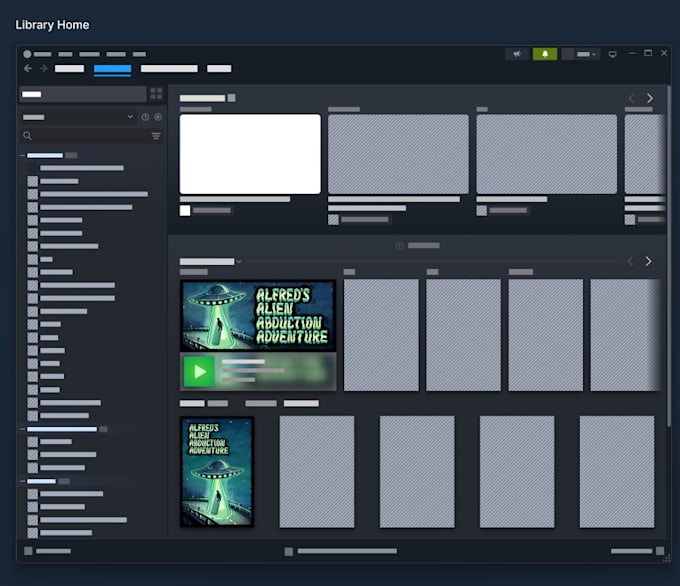Click the magnifier search icon in sidebar

coord(27,136)
